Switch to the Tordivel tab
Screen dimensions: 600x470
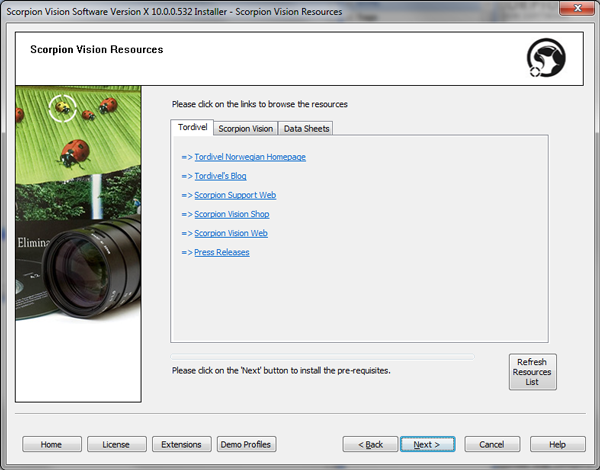[x=192, y=127]
